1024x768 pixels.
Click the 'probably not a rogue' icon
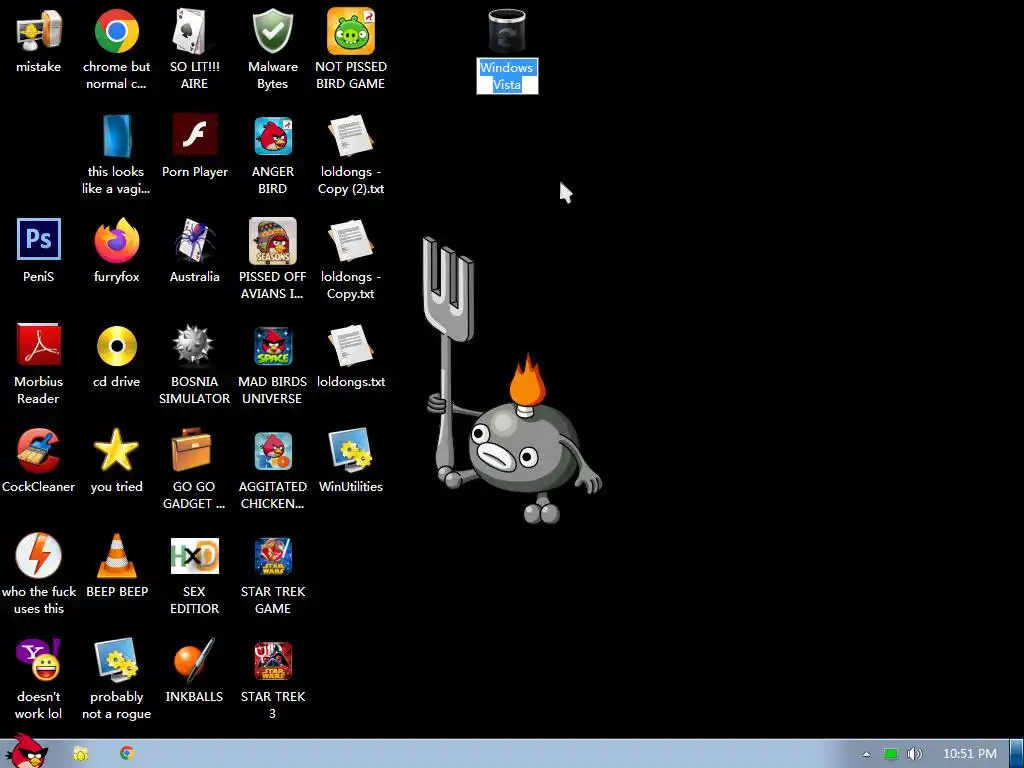116,660
